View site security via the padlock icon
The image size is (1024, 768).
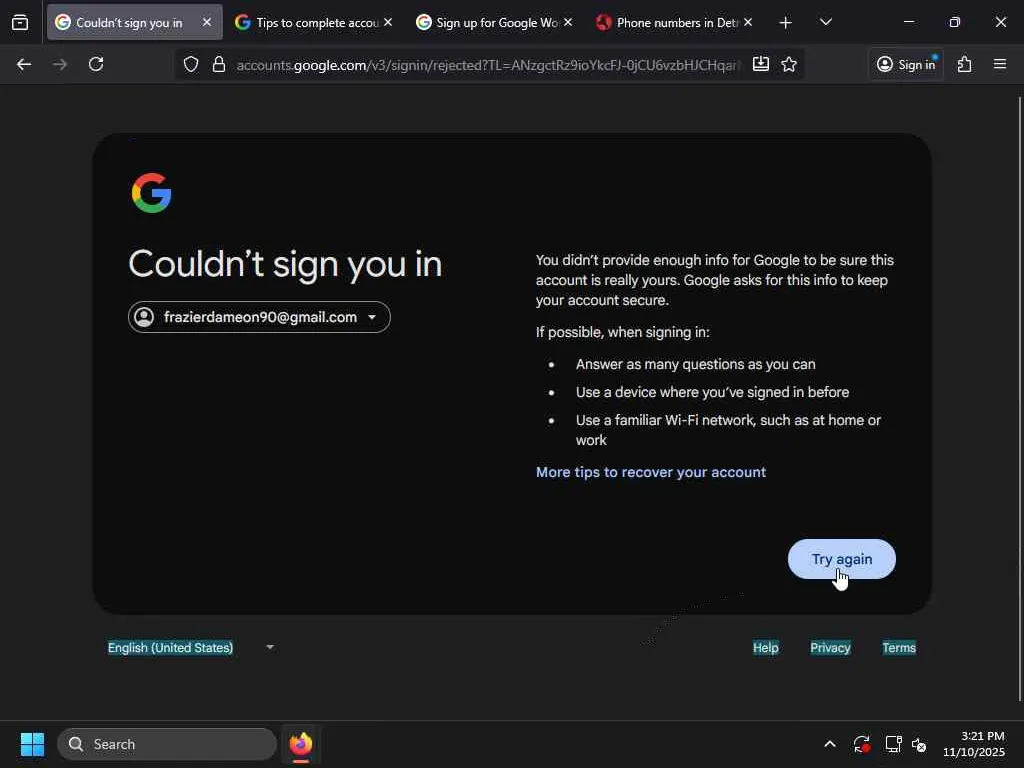click(x=219, y=64)
